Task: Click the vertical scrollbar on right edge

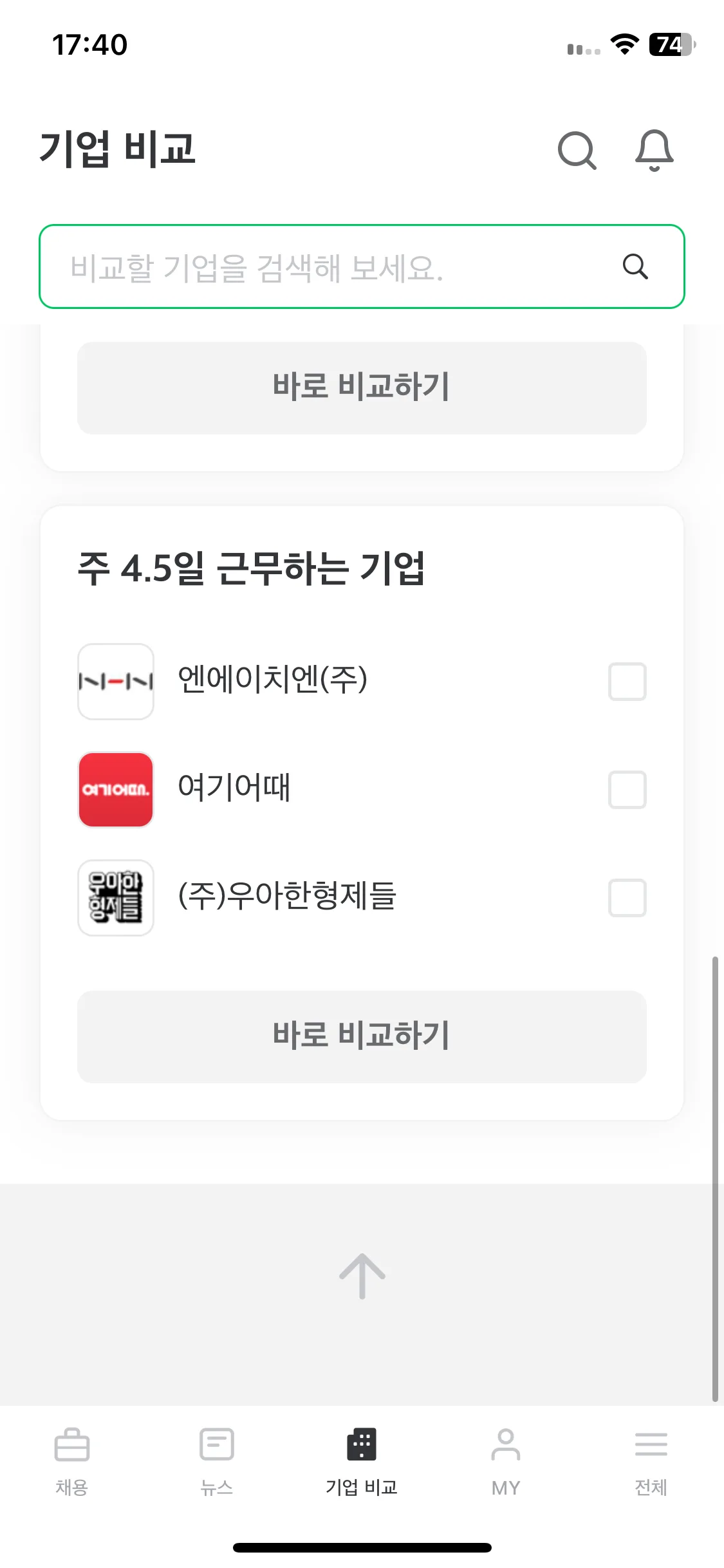Action: coord(715,1179)
